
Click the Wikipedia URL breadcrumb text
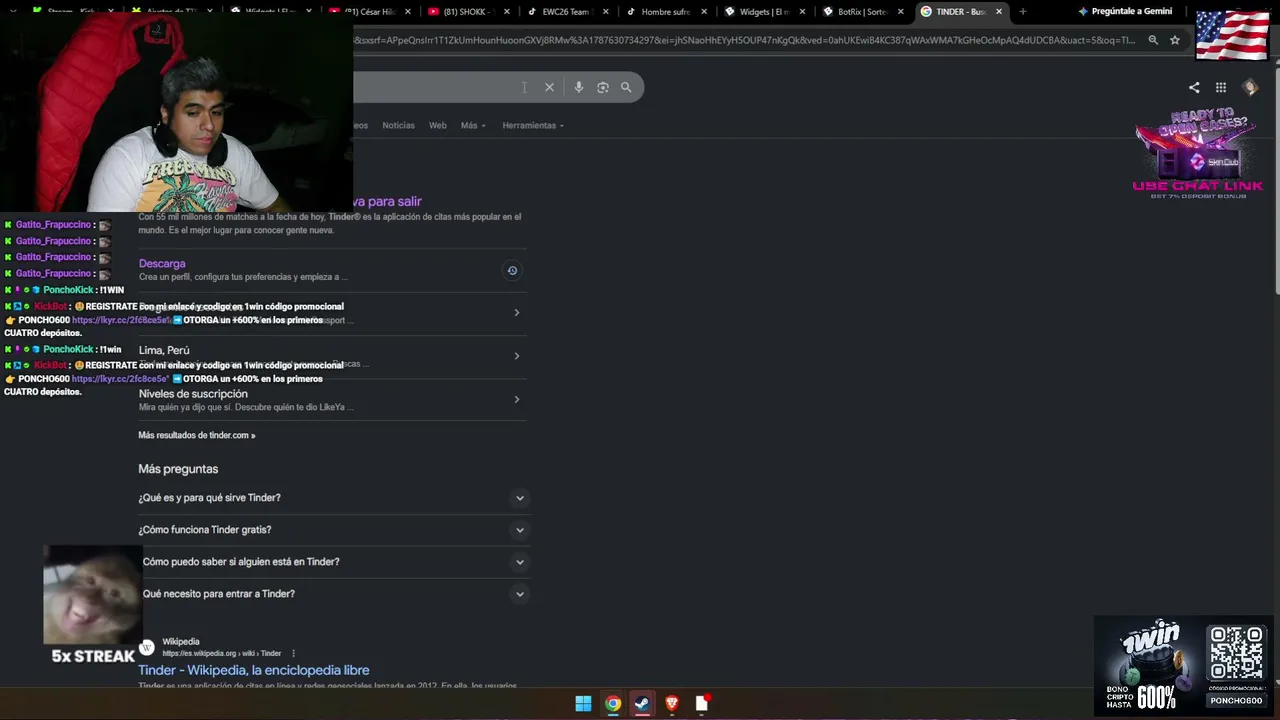pyautogui.click(x=222, y=654)
